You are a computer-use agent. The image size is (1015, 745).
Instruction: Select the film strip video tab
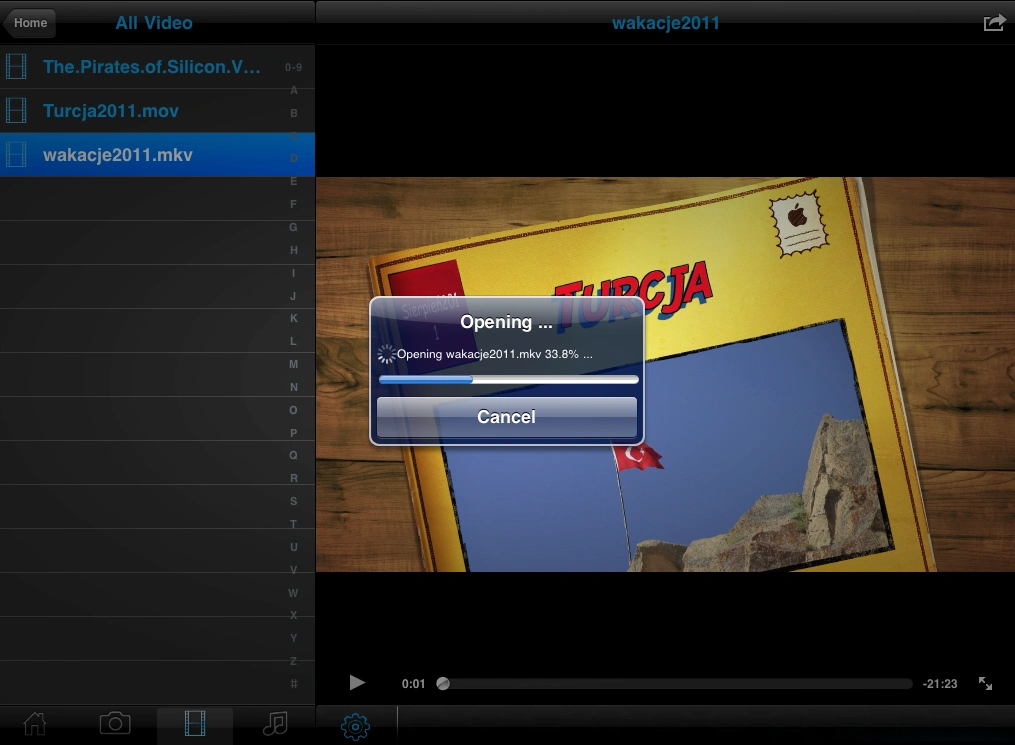pos(195,724)
